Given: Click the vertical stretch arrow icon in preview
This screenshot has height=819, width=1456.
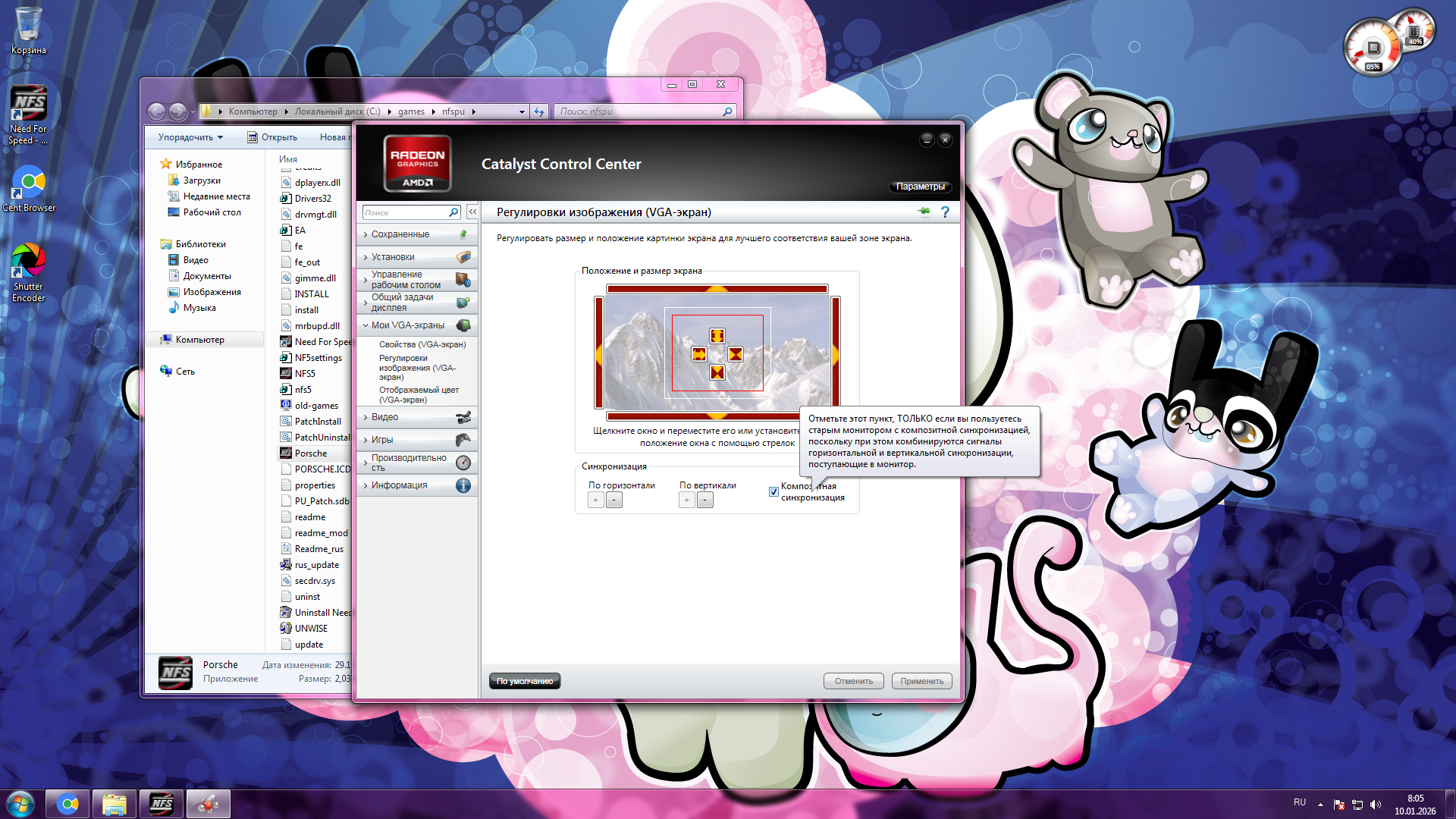Looking at the screenshot, I should (717, 335).
